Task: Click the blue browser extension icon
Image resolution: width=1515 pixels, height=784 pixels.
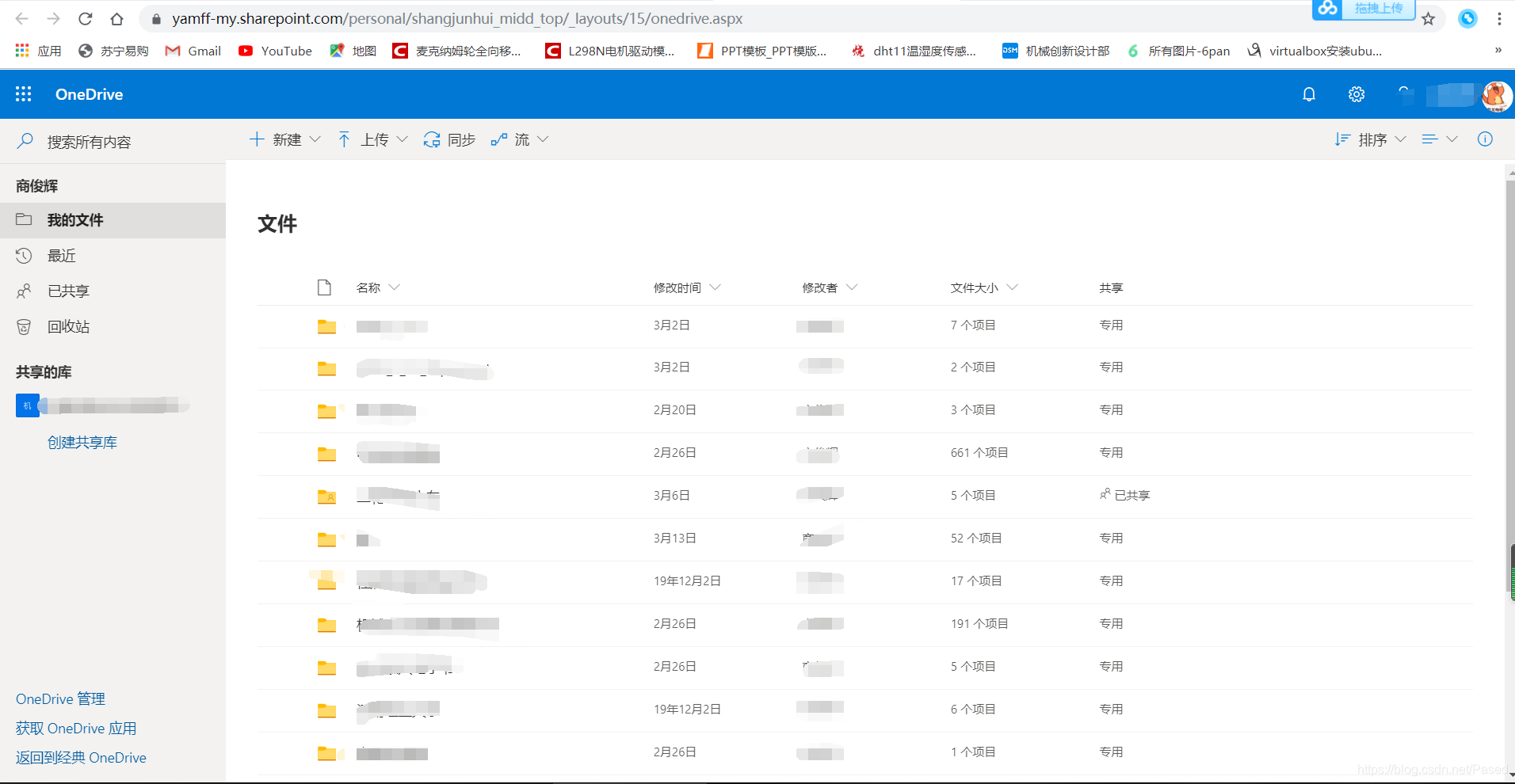Action: [1467, 18]
